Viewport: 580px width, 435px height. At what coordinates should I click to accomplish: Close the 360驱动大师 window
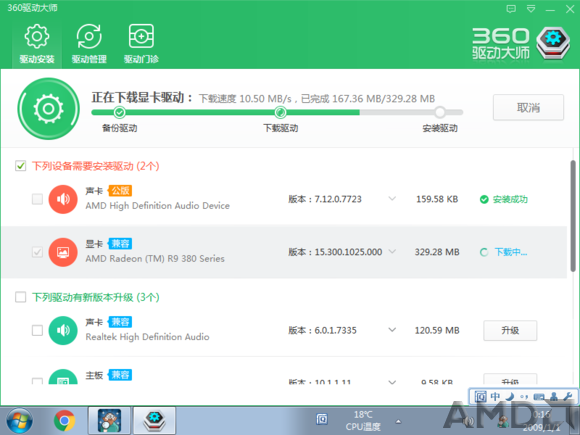tap(570, 9)
